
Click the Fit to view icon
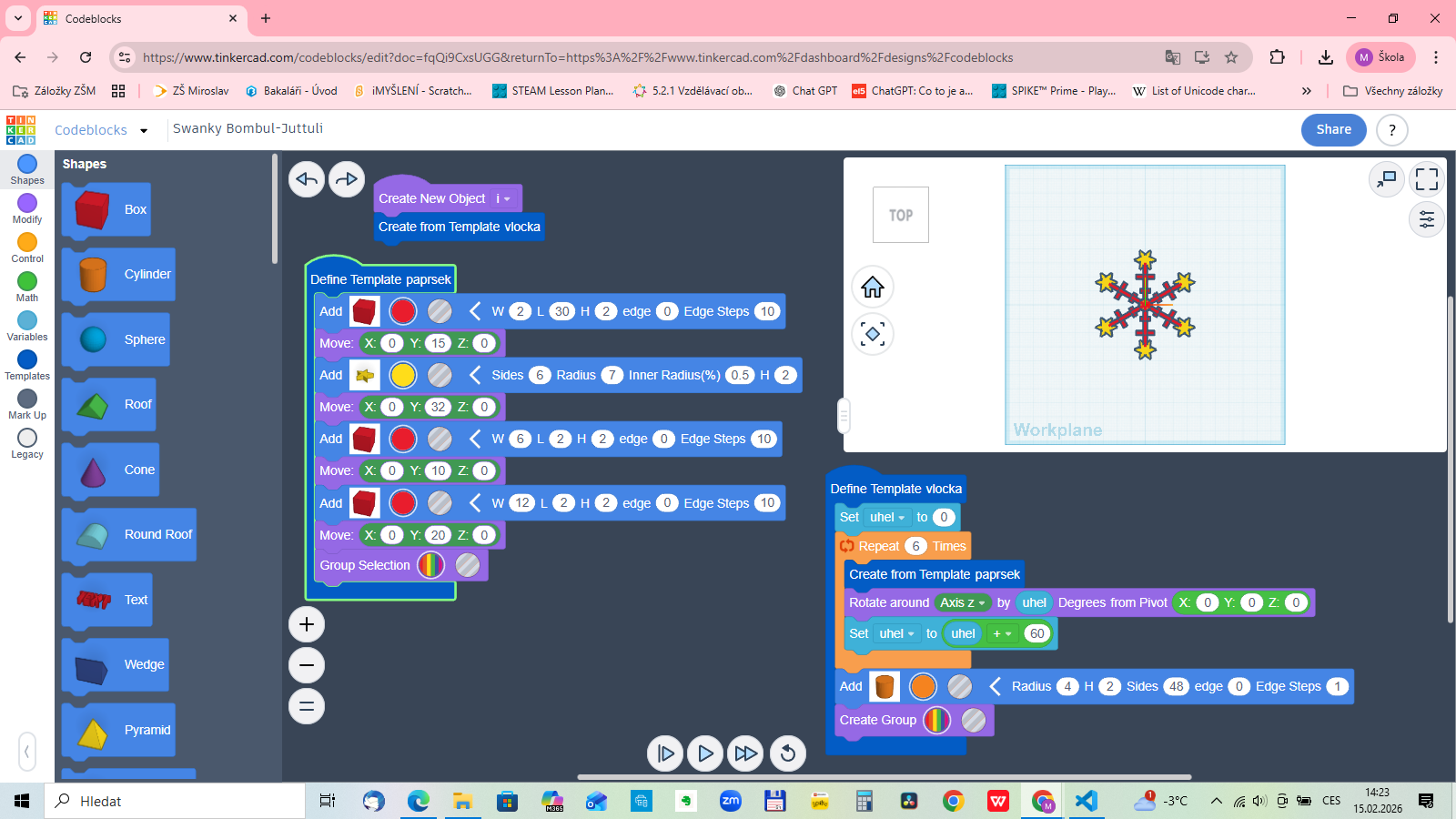click(873, 334)
